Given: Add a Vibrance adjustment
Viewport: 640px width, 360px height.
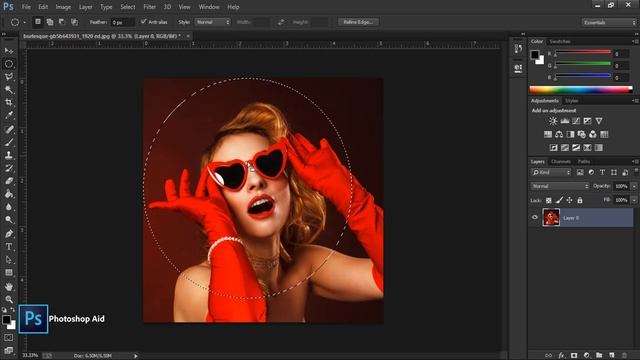Looking at the screenshot, I should point(599,121).
